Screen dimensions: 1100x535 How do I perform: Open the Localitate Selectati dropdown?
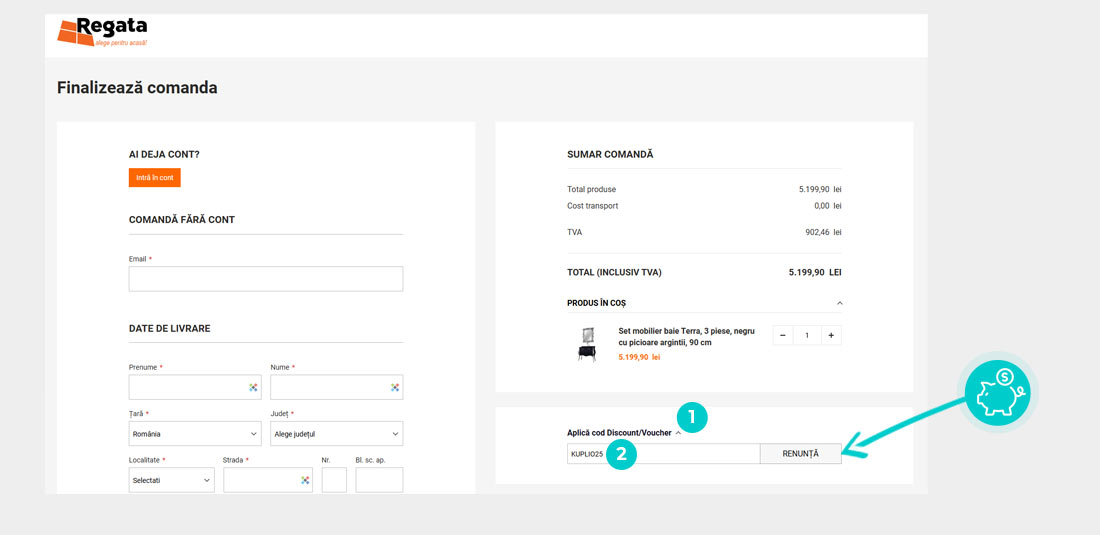click(x=171, y=481)
